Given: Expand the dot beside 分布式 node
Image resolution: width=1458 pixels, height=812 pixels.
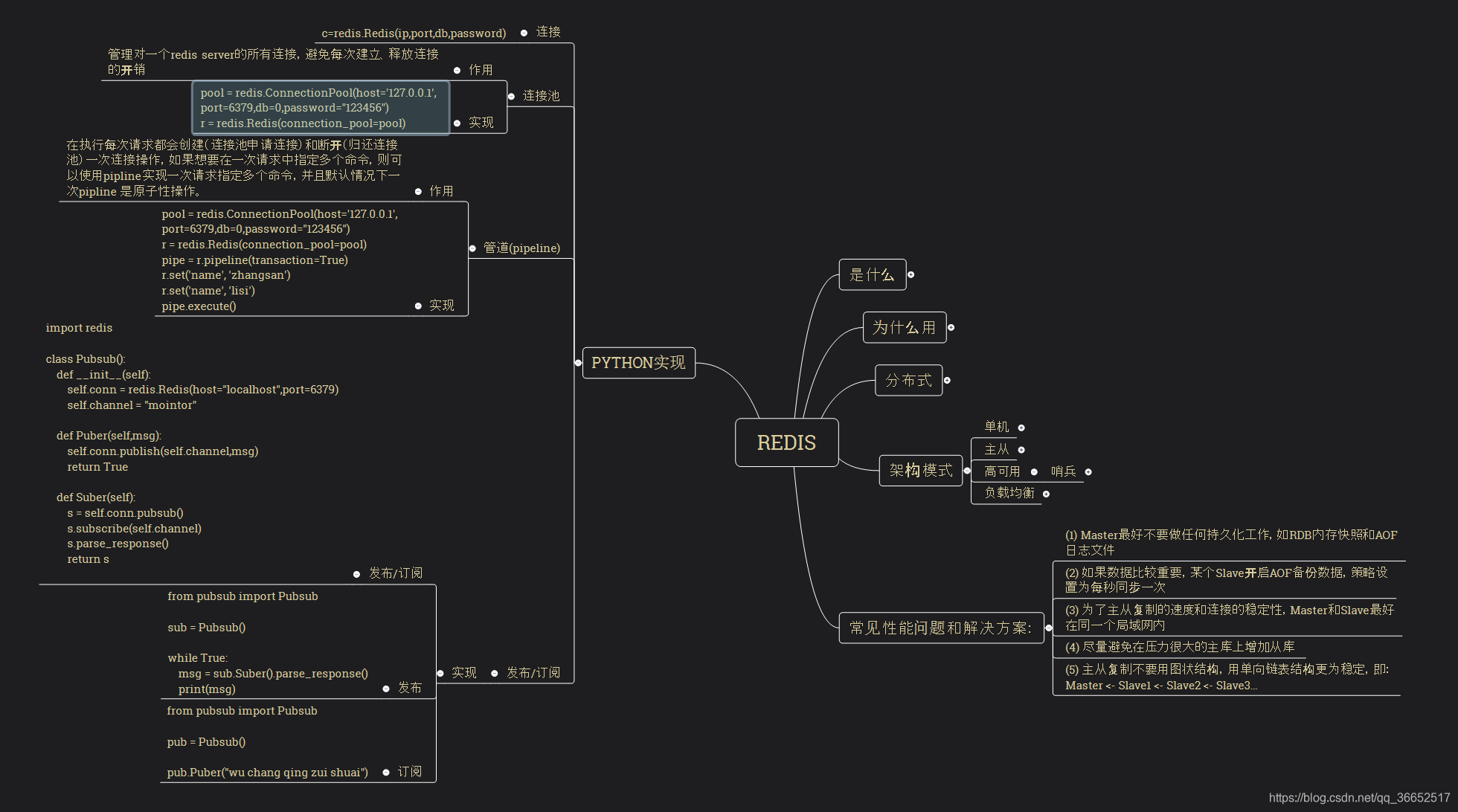Looking at the screenshot, I should [947, 380].
